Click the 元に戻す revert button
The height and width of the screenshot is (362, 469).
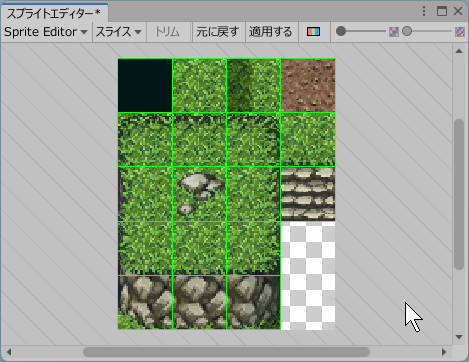coord(219,32)
